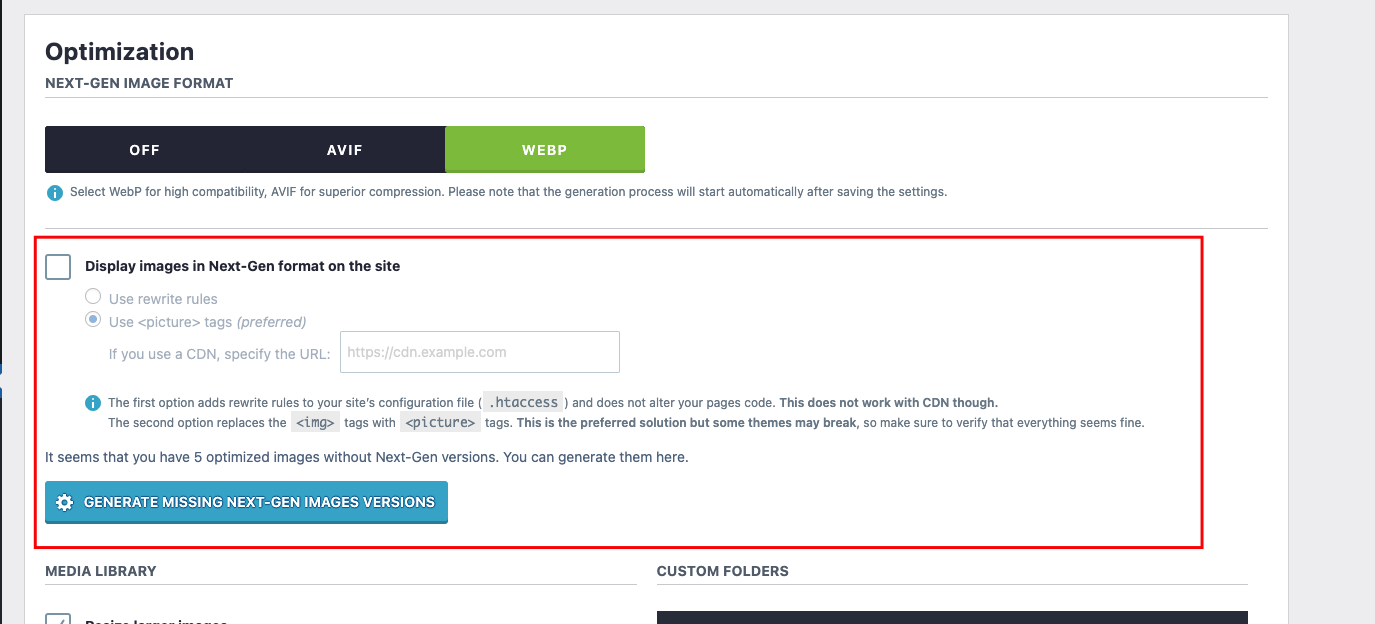Click the info icon next to rewrite rules explanation
1375x624 pixels.
coord(93,403)
